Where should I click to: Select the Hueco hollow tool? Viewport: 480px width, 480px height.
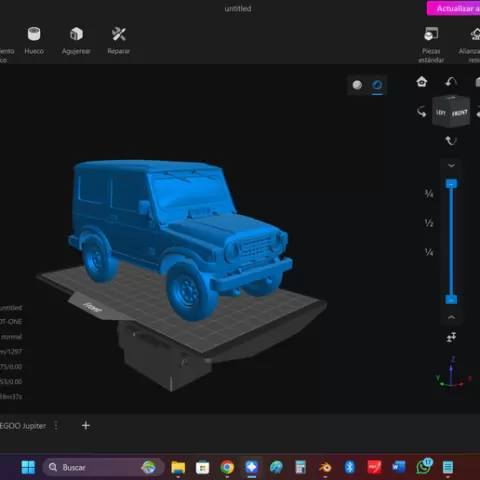34,40
